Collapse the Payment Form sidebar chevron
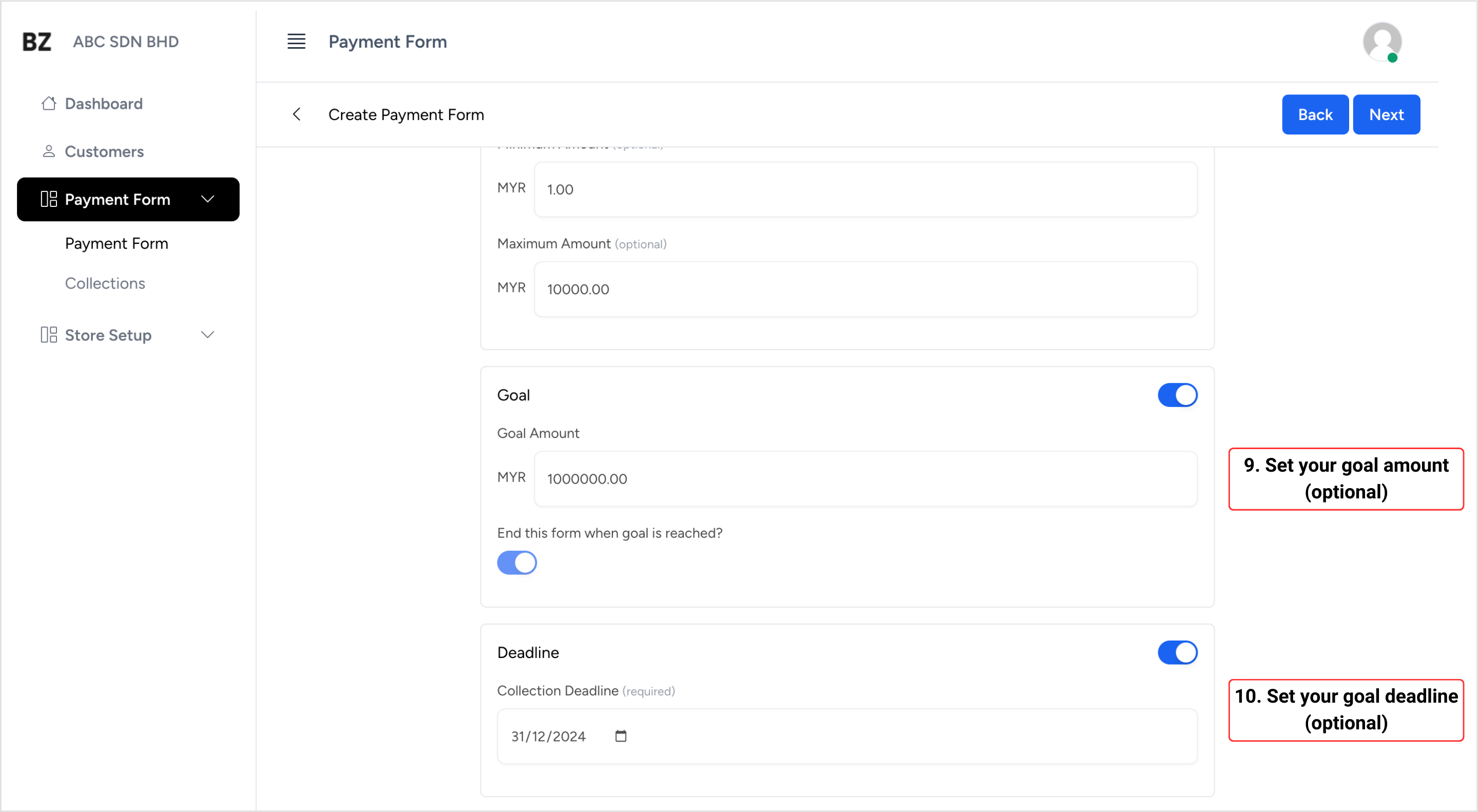 coord(208,199)
